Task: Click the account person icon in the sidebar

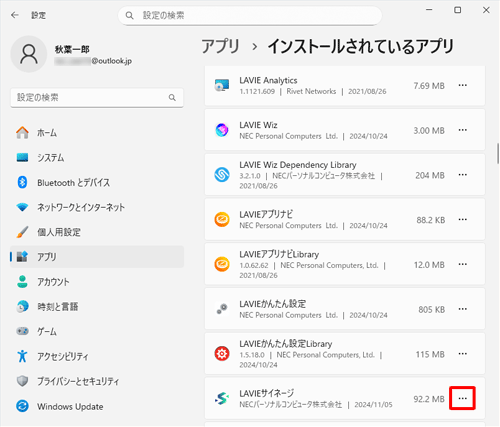Action: (22, 282)
